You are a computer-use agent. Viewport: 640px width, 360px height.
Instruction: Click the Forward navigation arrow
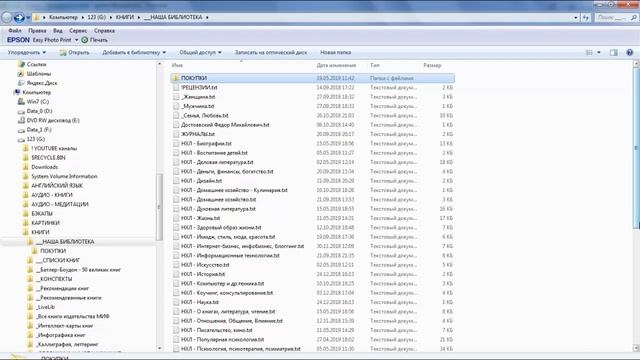[x=19, y=18]
